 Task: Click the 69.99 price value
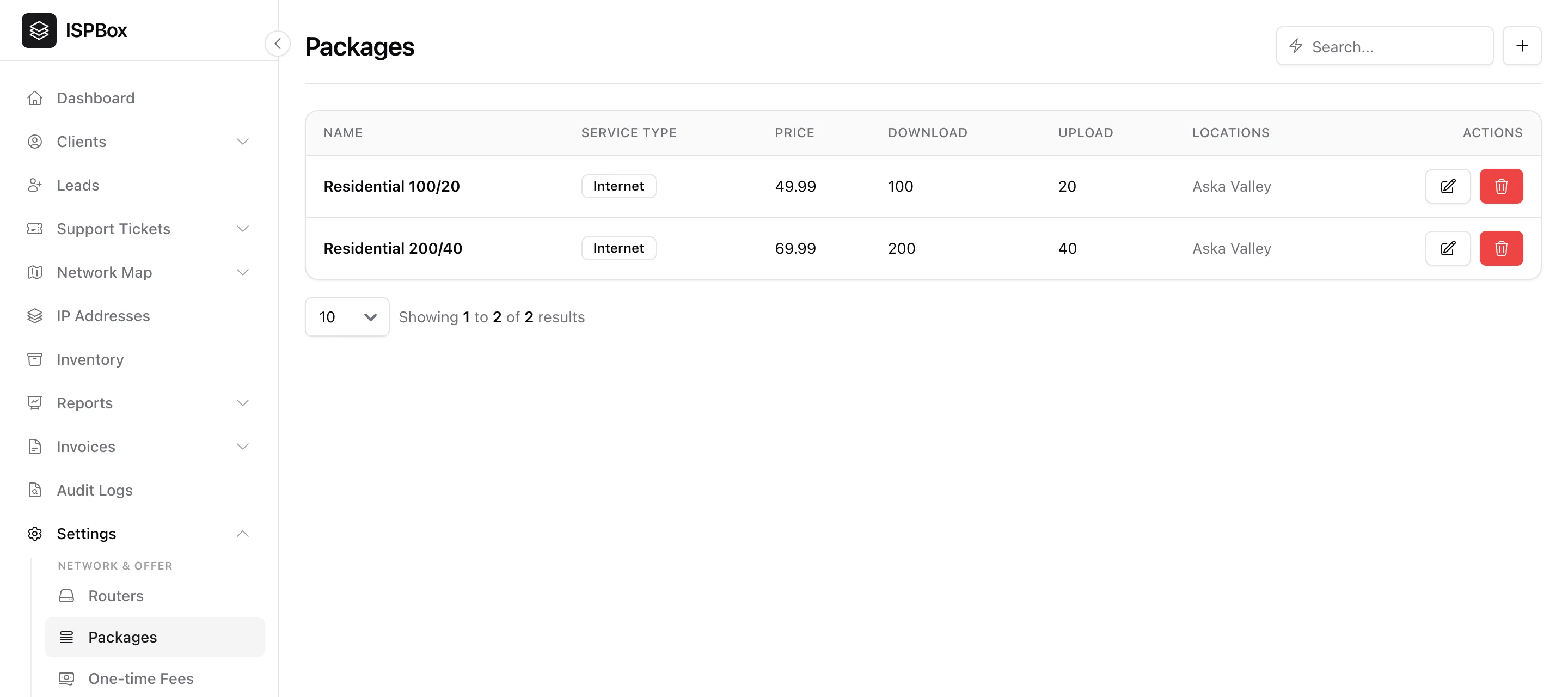pyautogui.click(x=795, y=248)
